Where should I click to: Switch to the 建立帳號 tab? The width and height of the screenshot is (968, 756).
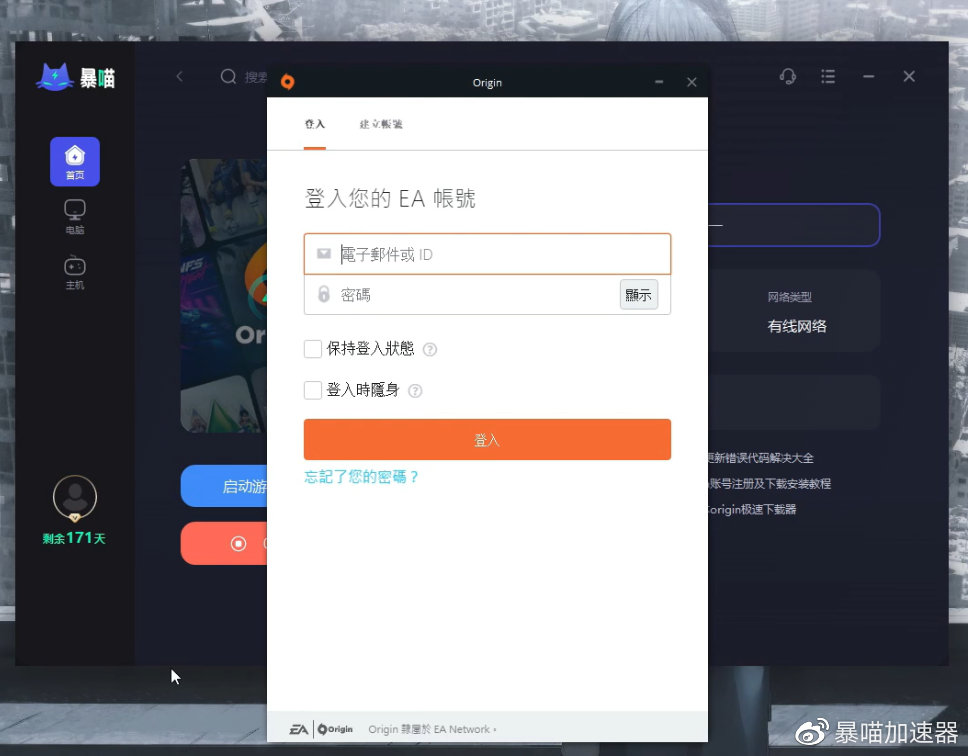pyautogui.click(x=381, y=124)
